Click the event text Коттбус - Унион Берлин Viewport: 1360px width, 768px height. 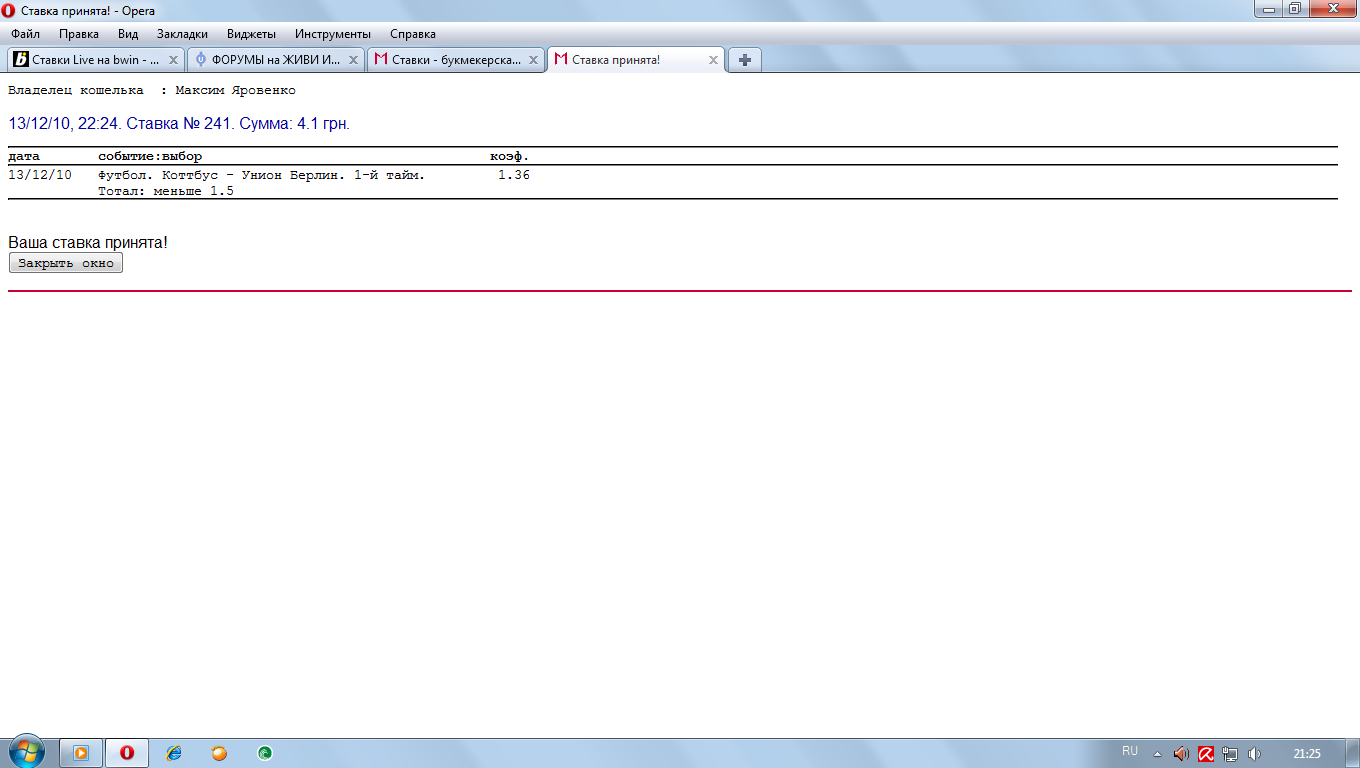click(254, 175)
